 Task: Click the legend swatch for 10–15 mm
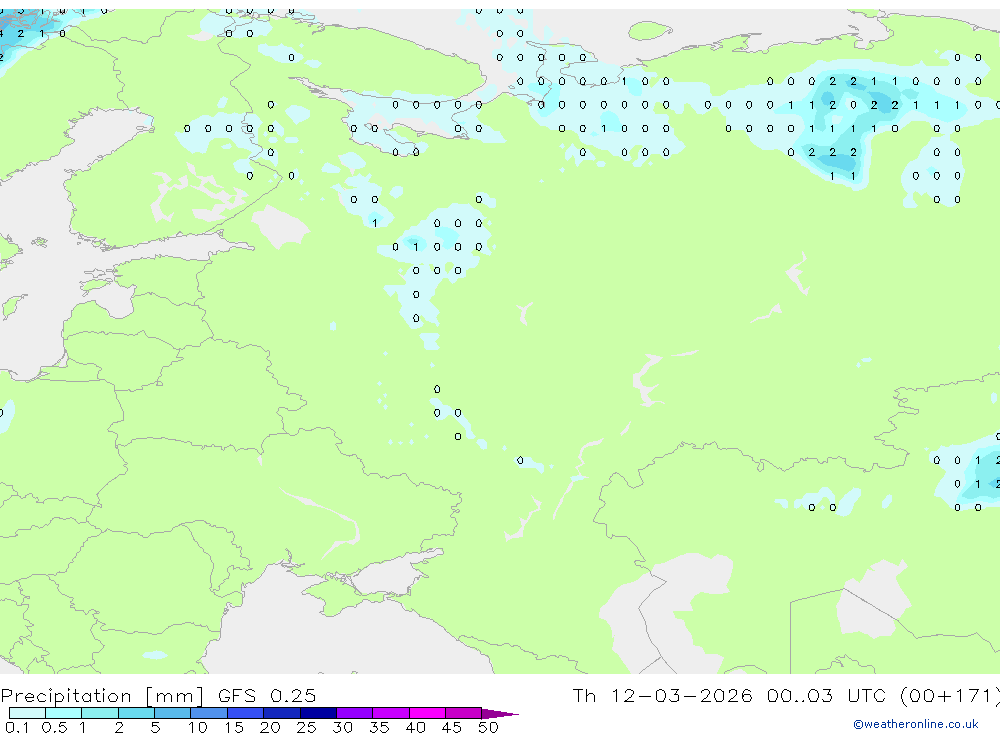(x=209, y=713)
